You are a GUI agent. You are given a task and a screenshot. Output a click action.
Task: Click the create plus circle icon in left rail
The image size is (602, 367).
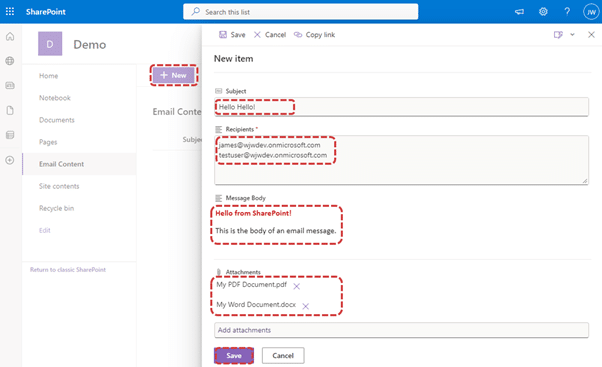coord(10,160)
